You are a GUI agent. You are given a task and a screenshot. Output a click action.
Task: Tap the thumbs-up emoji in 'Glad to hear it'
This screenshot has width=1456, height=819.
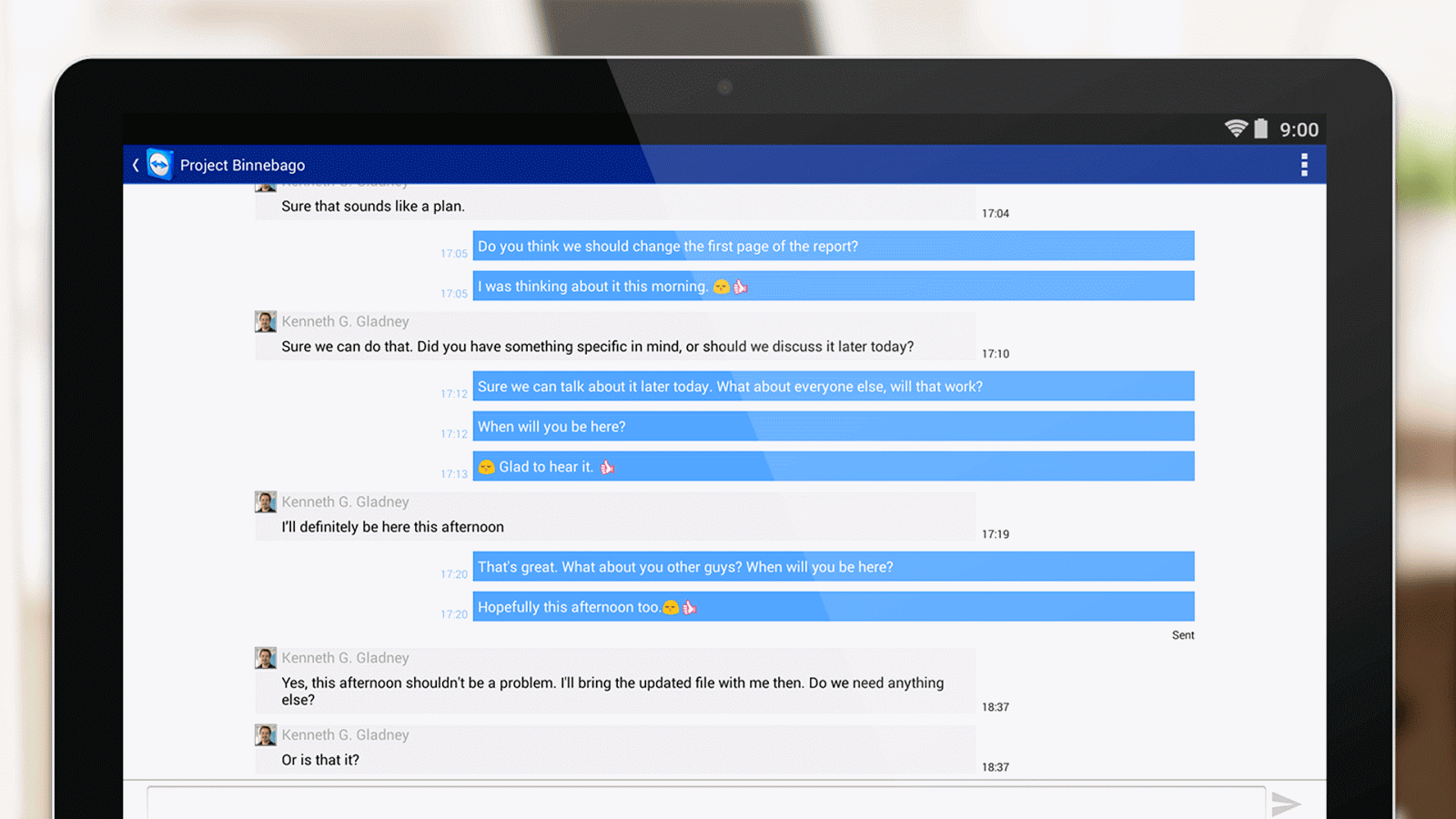tap(607, 466)
